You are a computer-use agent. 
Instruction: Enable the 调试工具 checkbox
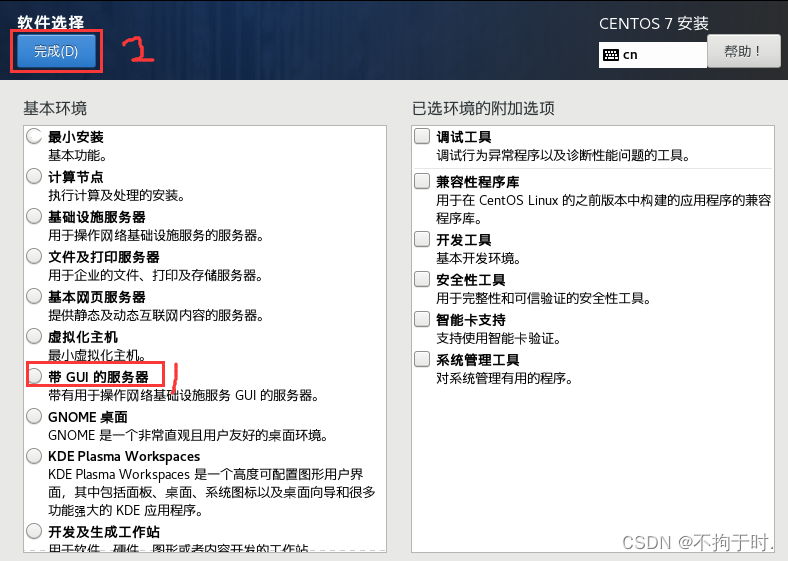tap(422, 136)
